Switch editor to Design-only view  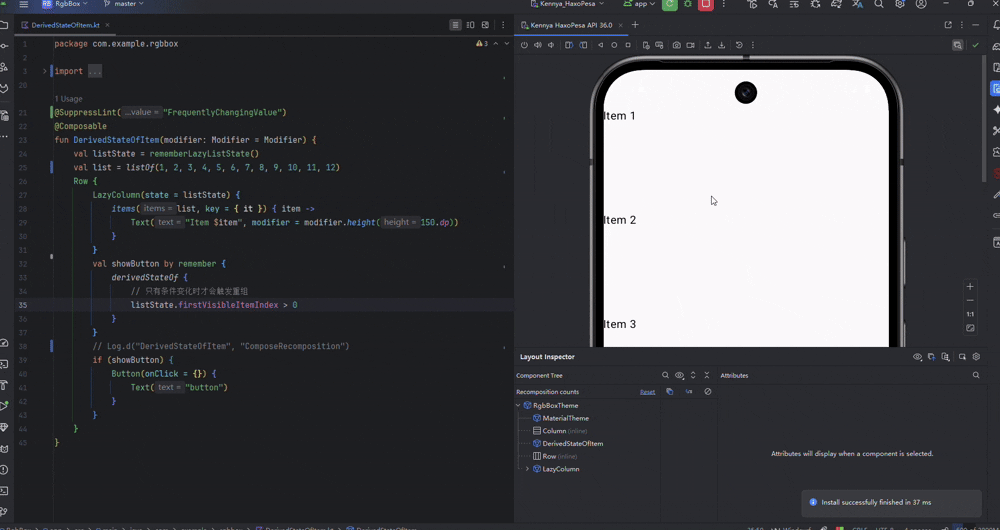tap(485, 26)
